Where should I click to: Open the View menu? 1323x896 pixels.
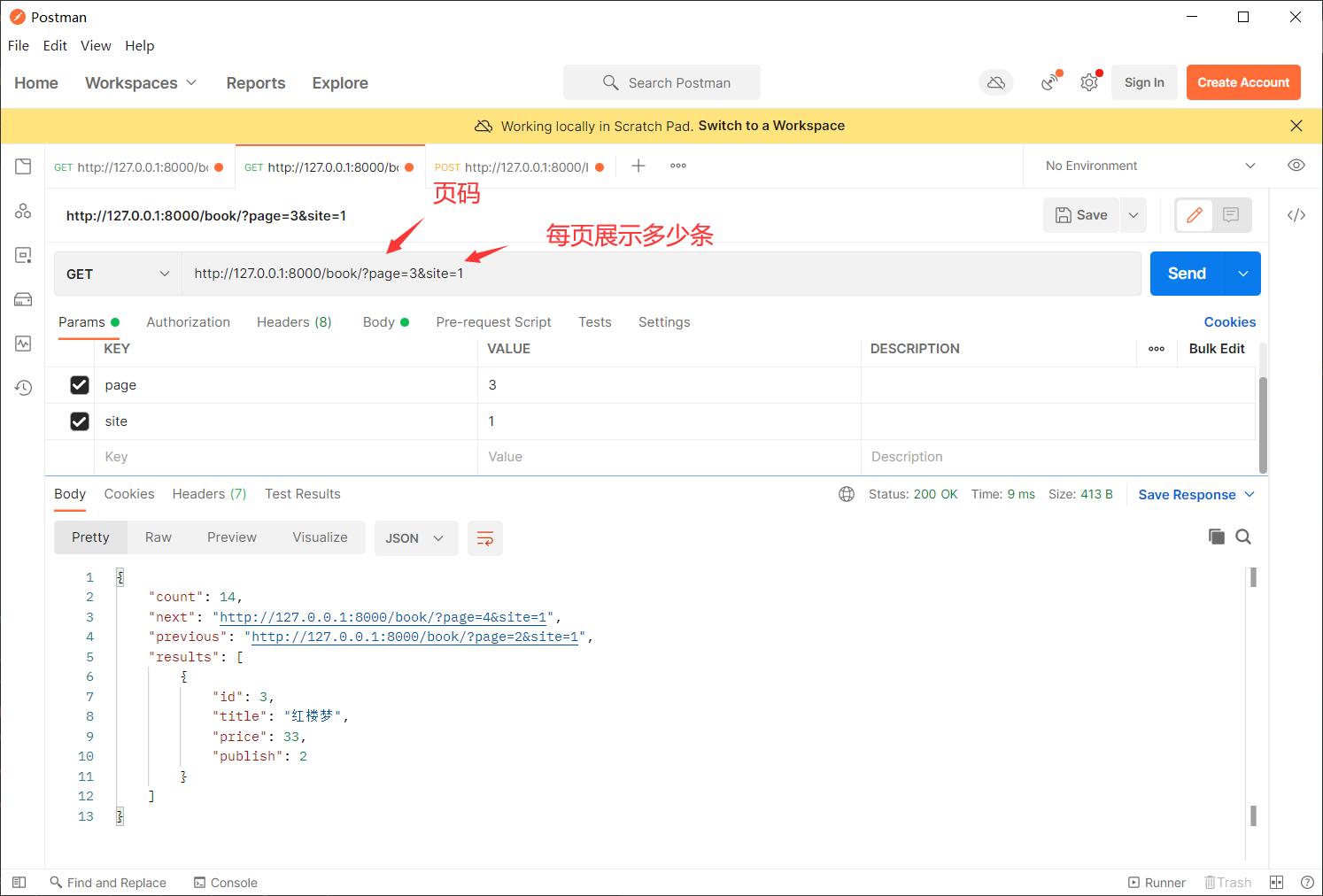96,45
